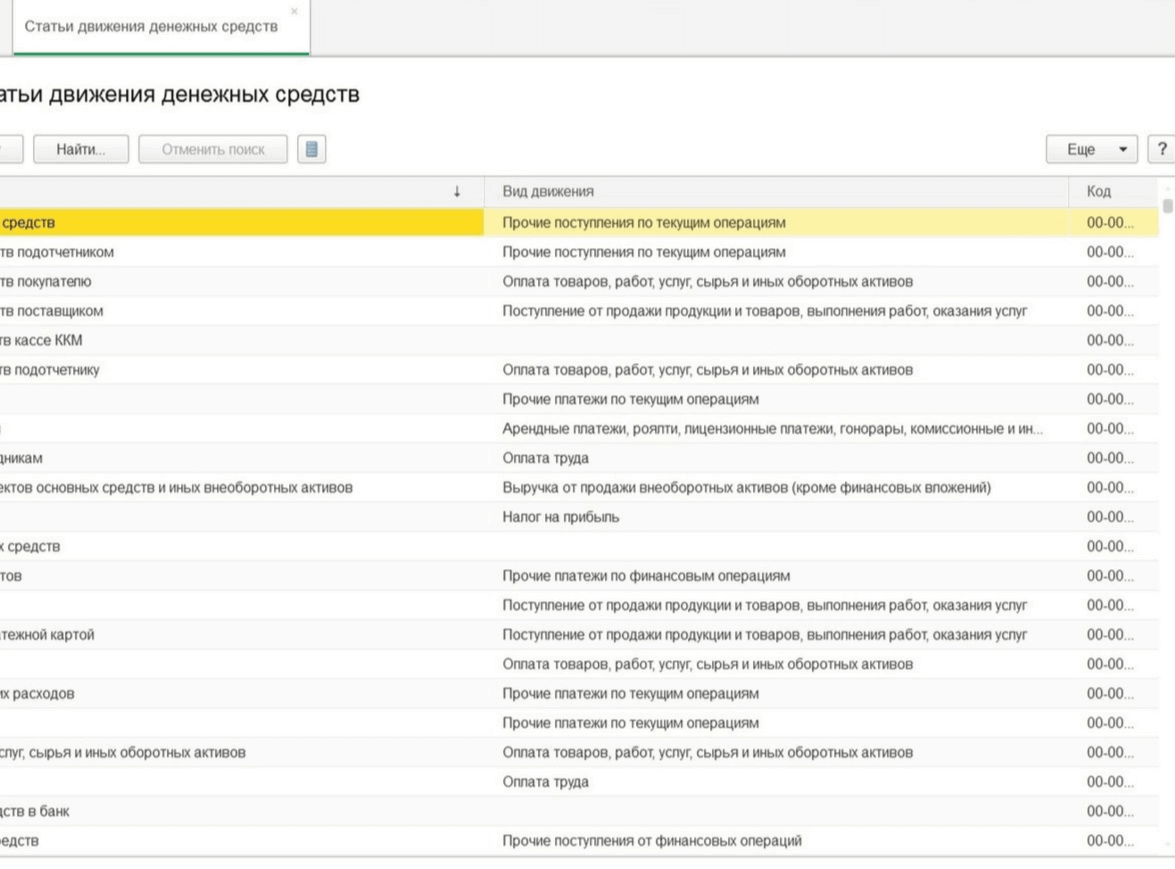
Task: Click the list view mode icon
Action: 311,150
